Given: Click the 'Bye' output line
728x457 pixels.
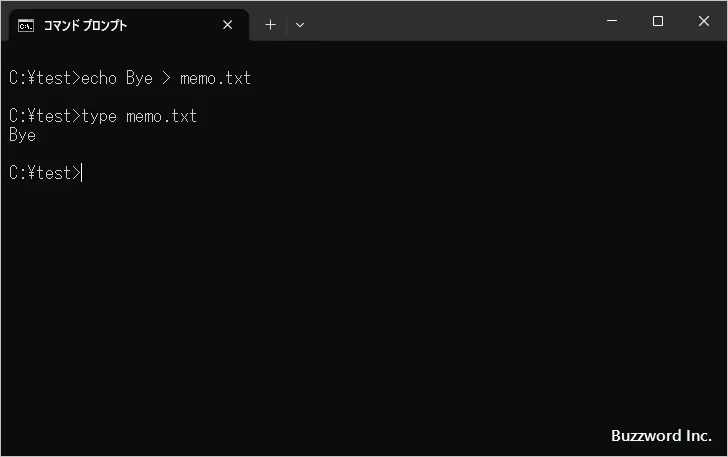Looking at the screenshot, I should pos(22,135).
